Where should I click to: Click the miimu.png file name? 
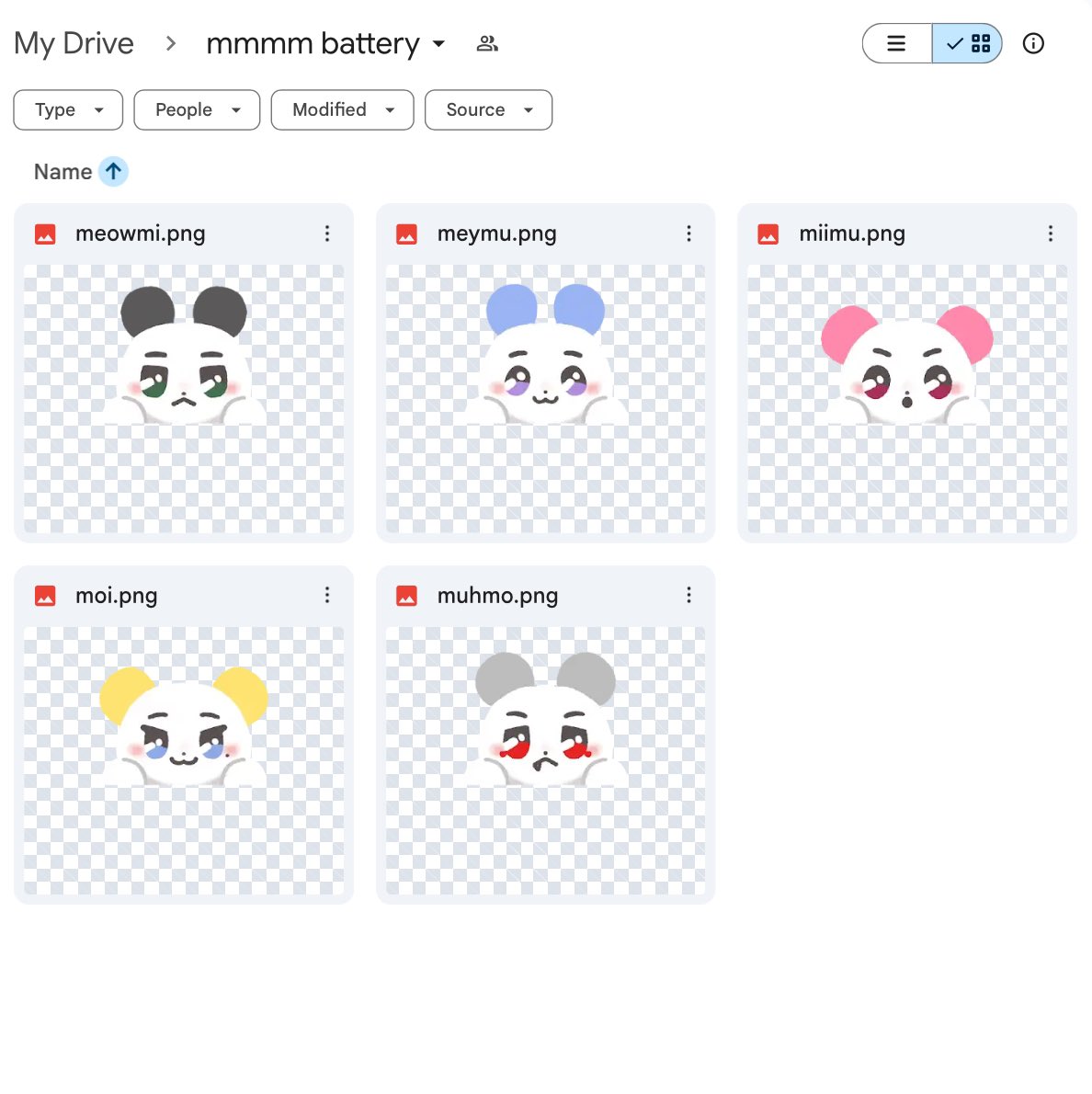[x=852, y=234]
